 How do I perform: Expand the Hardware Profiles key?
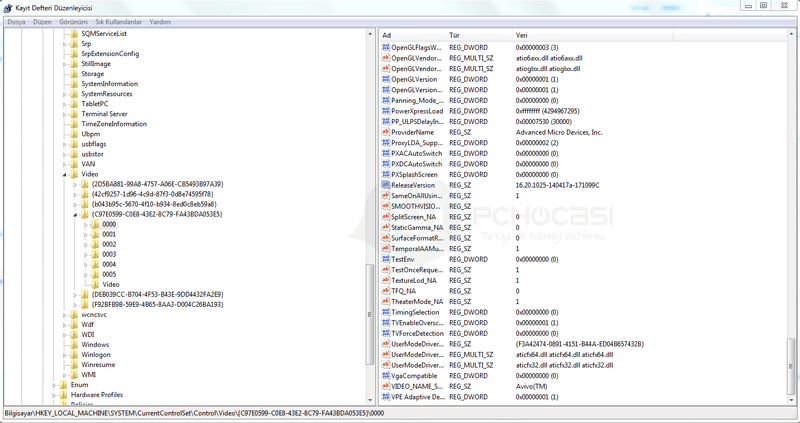[x=54, y=394]
